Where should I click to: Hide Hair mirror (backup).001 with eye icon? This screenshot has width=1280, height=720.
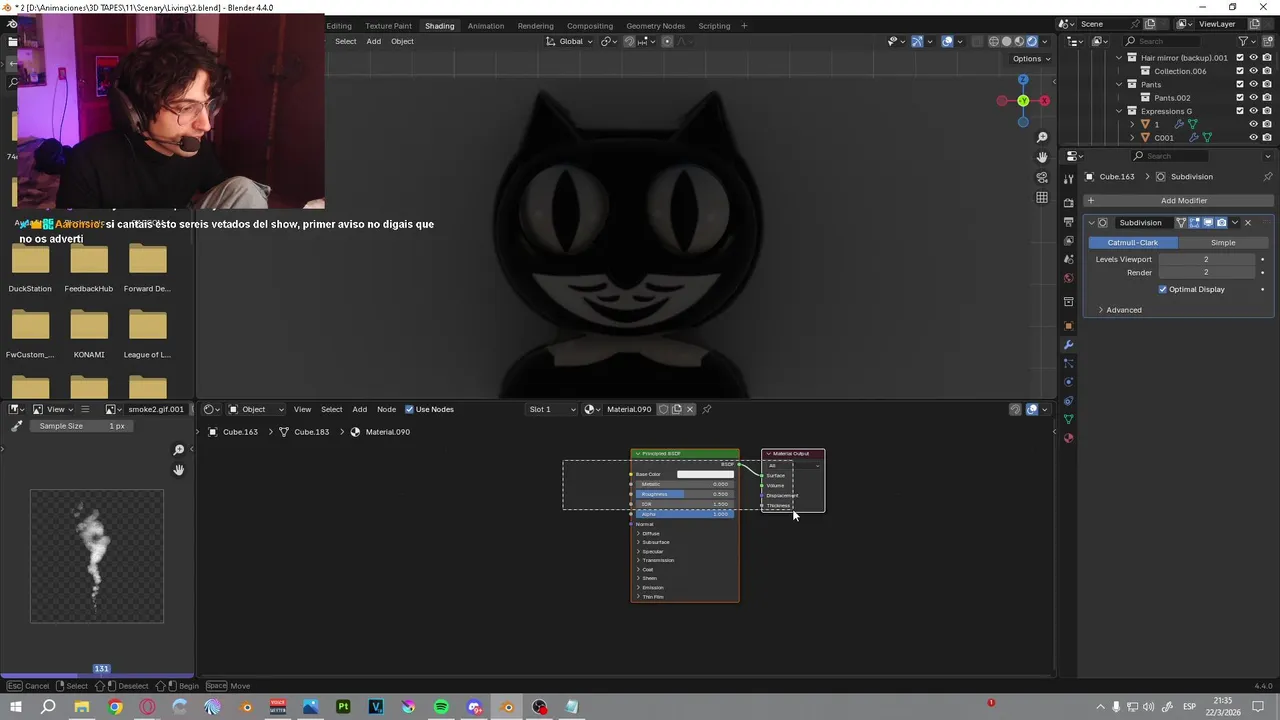1253,58
